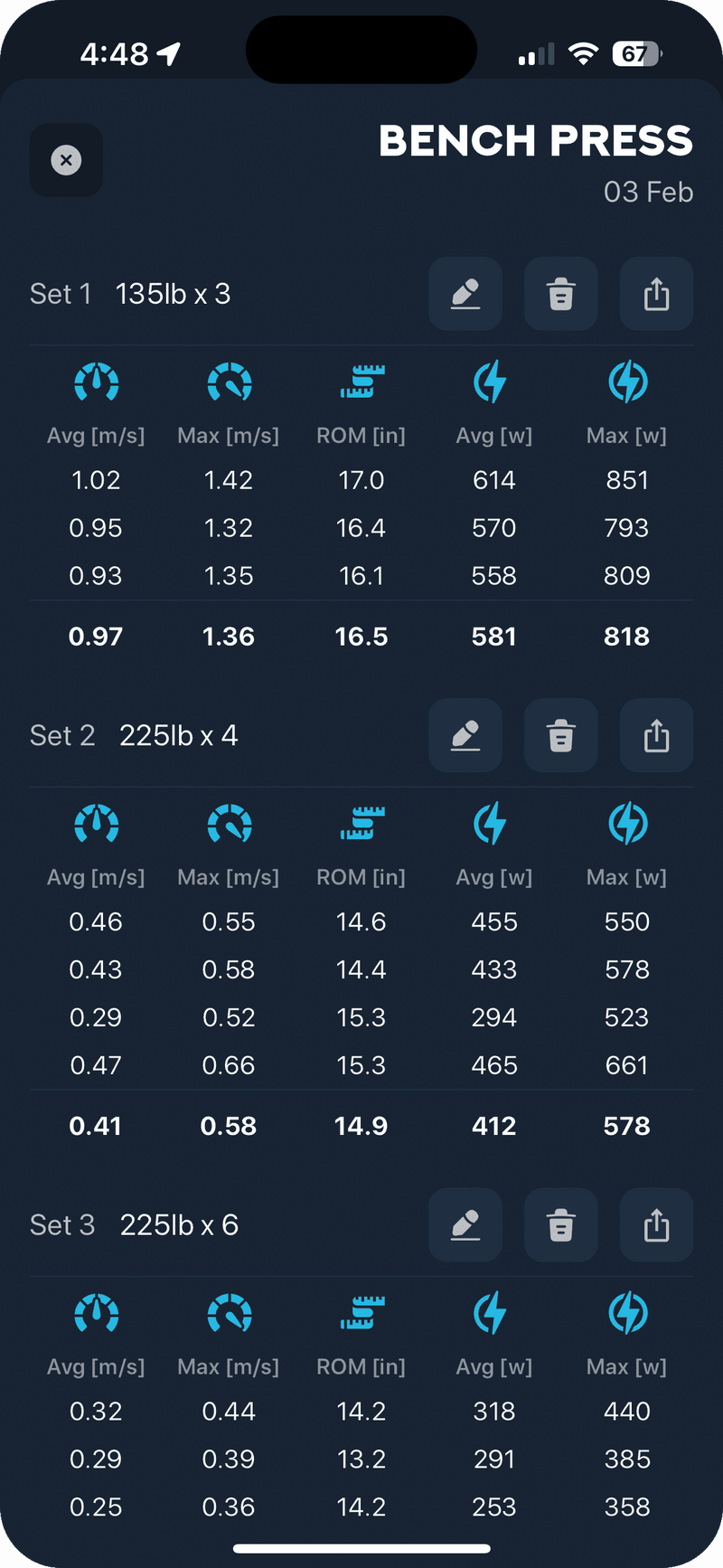
Task: Delete Set 2 using the trash icon
Action: click(x=561, y=736)
